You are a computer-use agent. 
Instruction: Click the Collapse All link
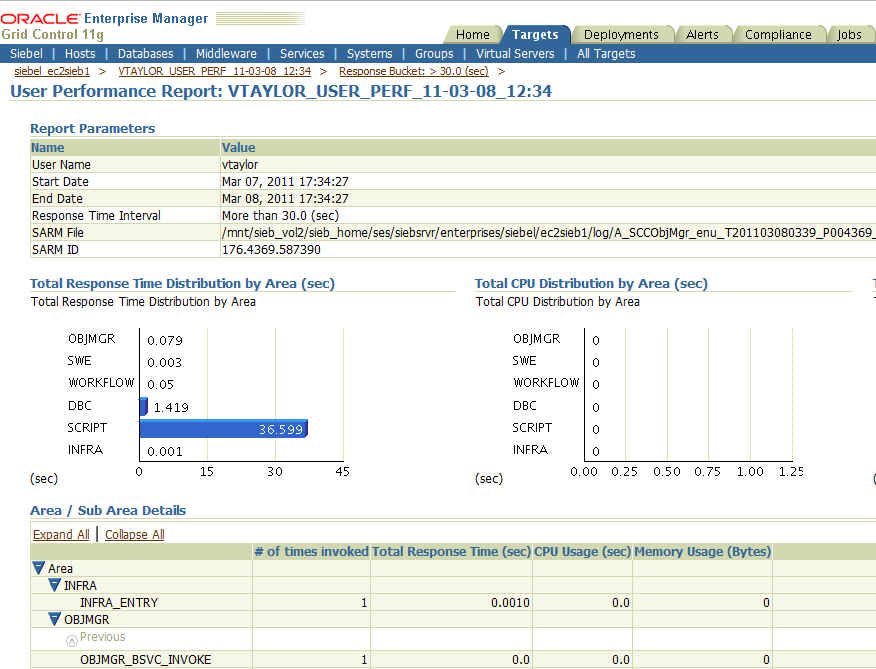(135, 535)
